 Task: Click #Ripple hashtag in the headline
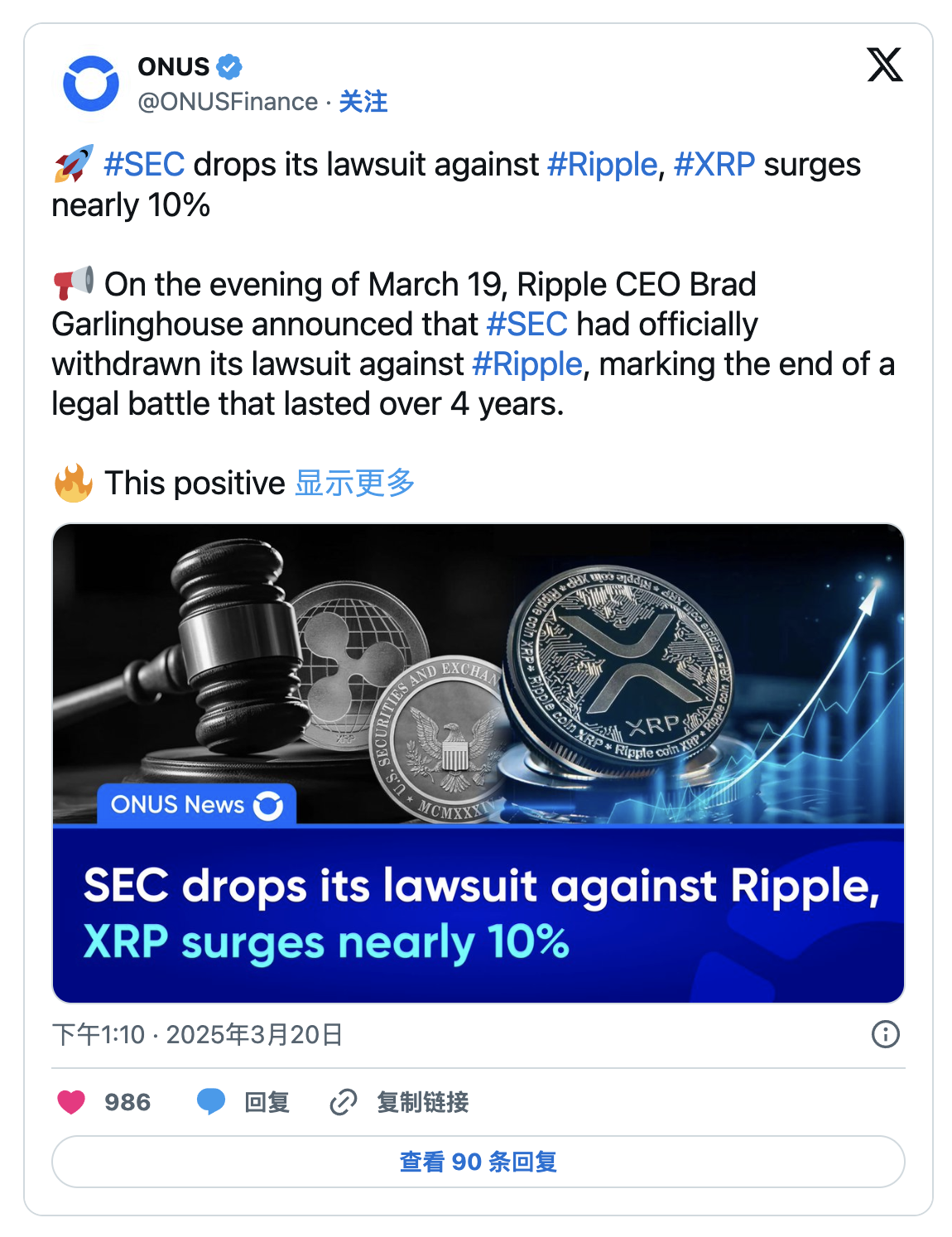(602, 165)
